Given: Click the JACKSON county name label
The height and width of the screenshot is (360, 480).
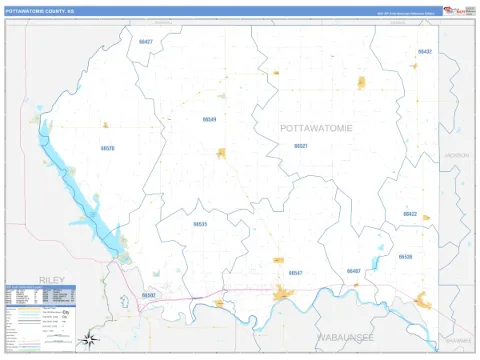Looking at the screenshot, I should click(457, 155).
